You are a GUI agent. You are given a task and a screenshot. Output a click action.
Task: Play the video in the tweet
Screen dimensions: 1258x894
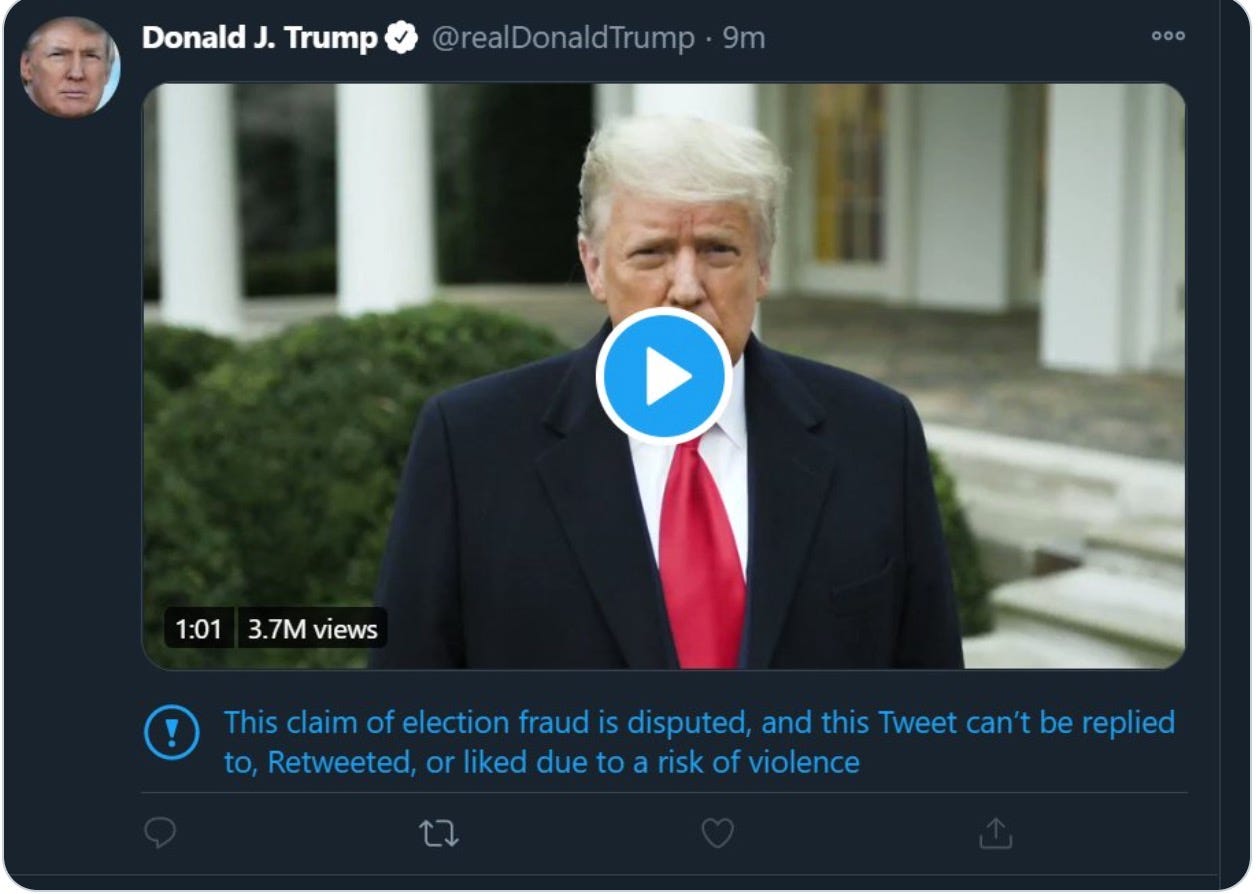click(663, 376)
